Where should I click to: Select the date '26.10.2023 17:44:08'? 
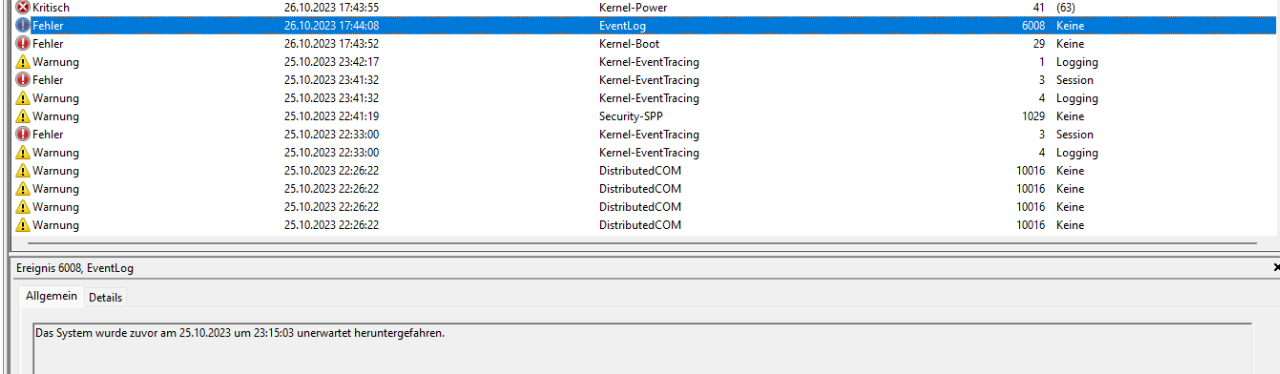331,25
